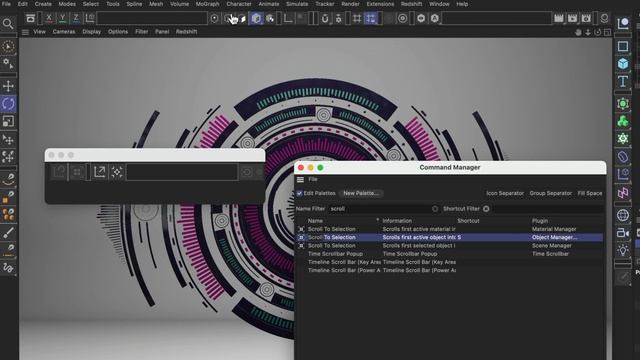Click the highlighted cube mode icon in top toolbar
This screenshot has height=360, width=640.
point(256,18)
